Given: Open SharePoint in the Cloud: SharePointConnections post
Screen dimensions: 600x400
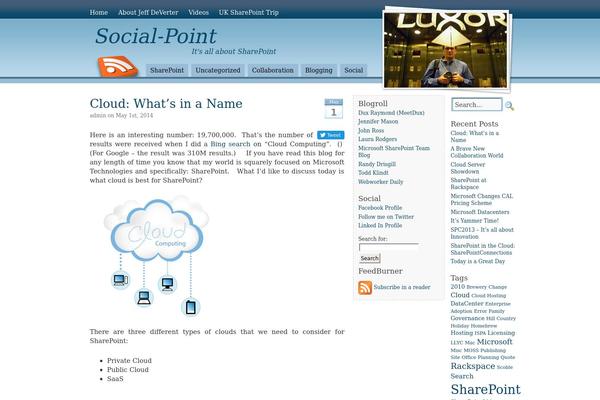Looking at the screenshot, I should pyautogui.click(x=483, y=249).
